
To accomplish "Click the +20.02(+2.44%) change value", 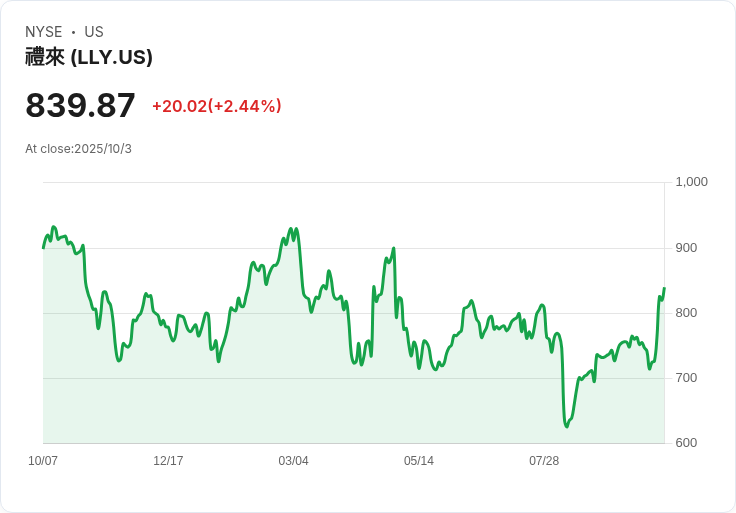I will click(217, 106).
